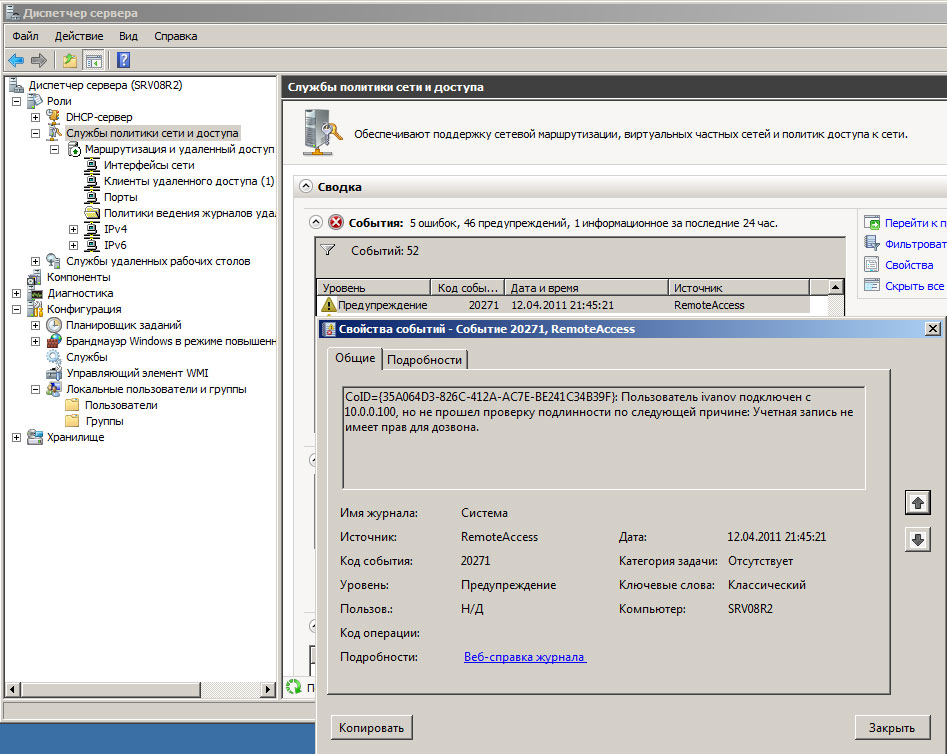The width and height of the screenshot is (947, 754).
Task: Collapse the События section chevron
Action: click(x=316, y=223)
